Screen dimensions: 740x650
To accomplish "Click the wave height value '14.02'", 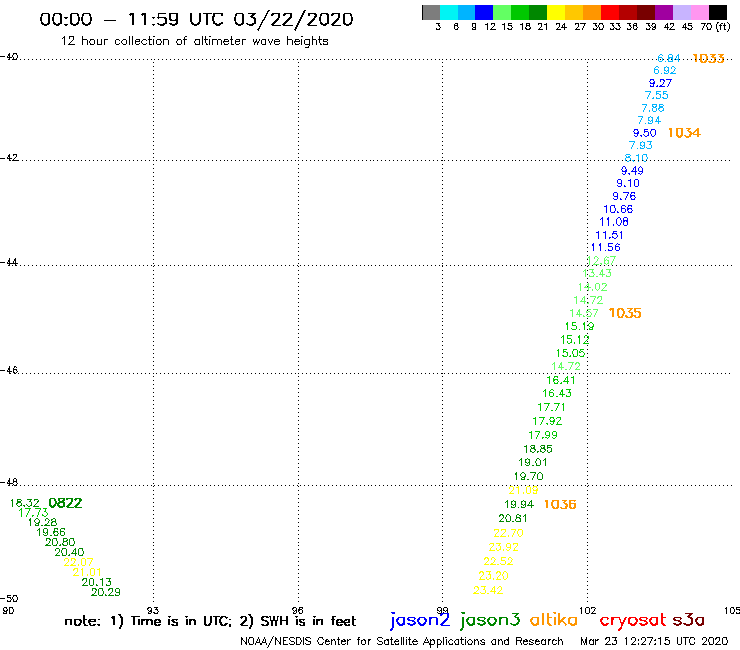I will pos(592,287).
